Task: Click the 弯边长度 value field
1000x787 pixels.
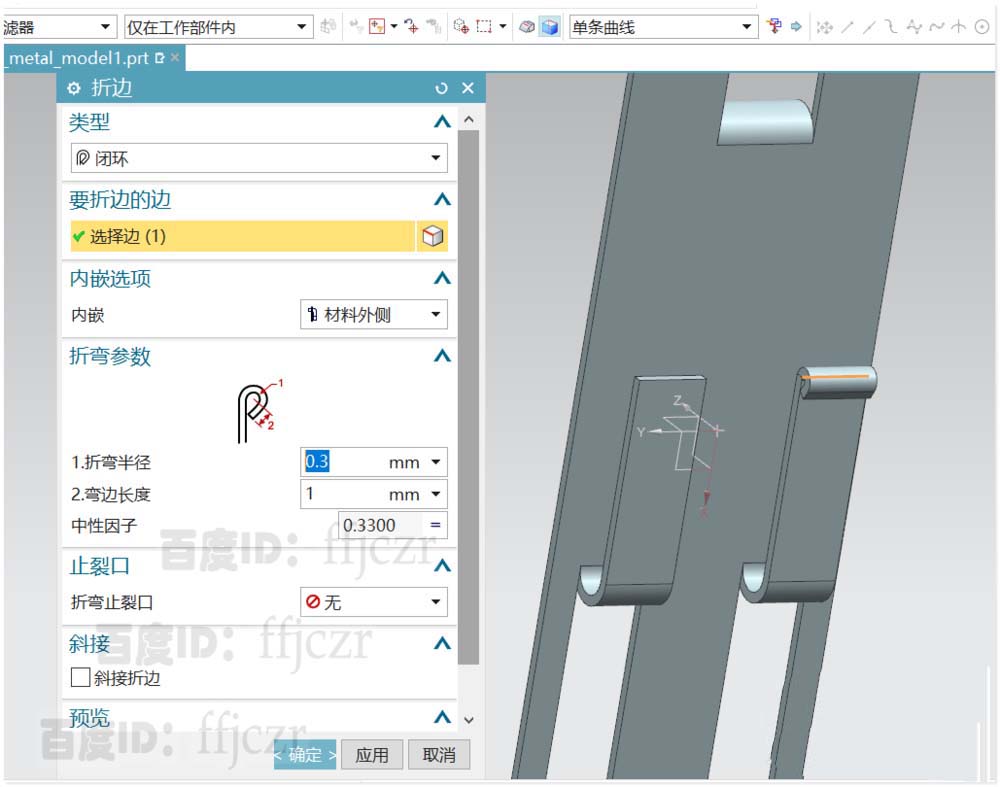Action: tap(343, 494)
